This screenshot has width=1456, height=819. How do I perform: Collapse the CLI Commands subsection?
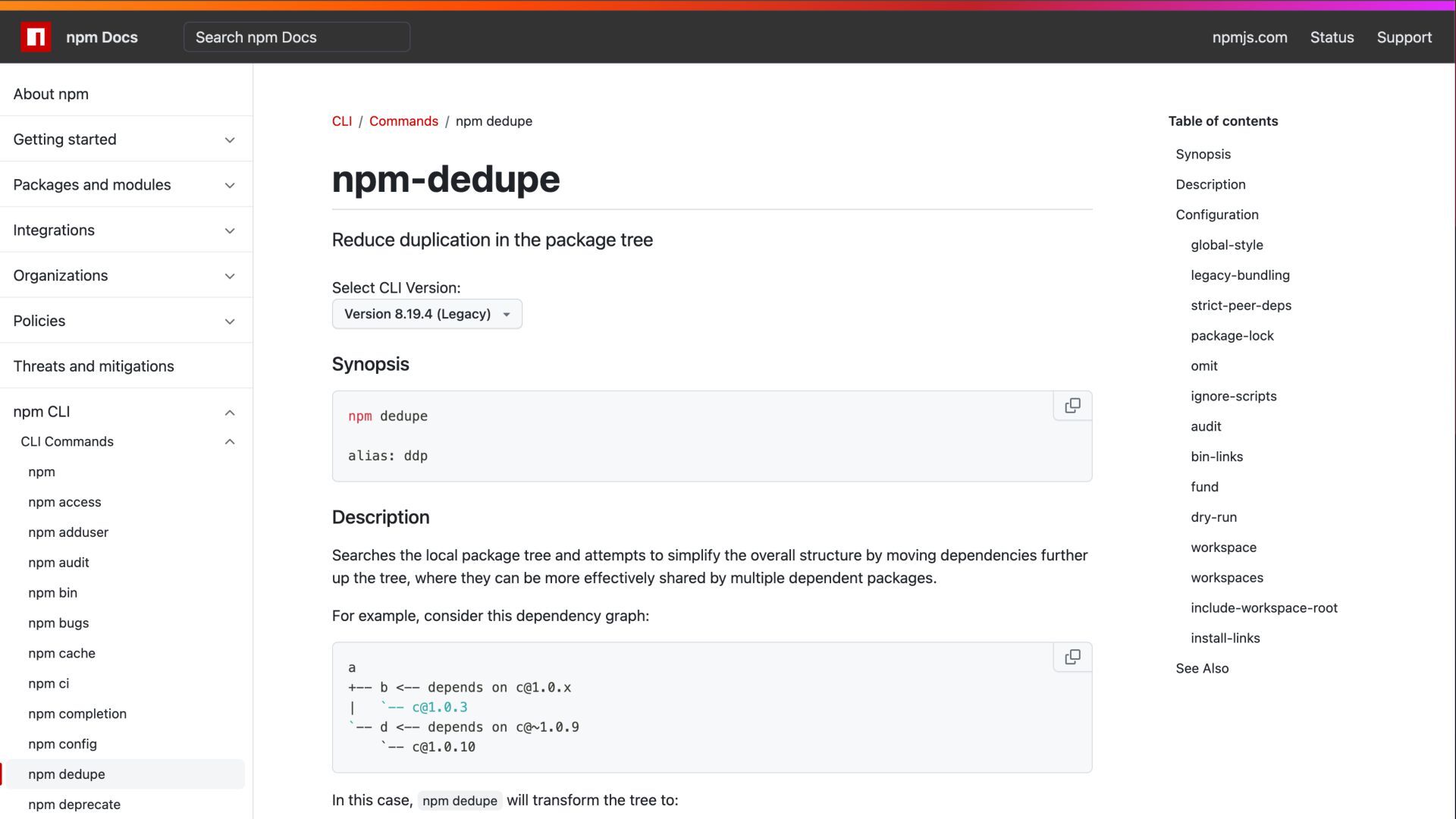point(230,442)
